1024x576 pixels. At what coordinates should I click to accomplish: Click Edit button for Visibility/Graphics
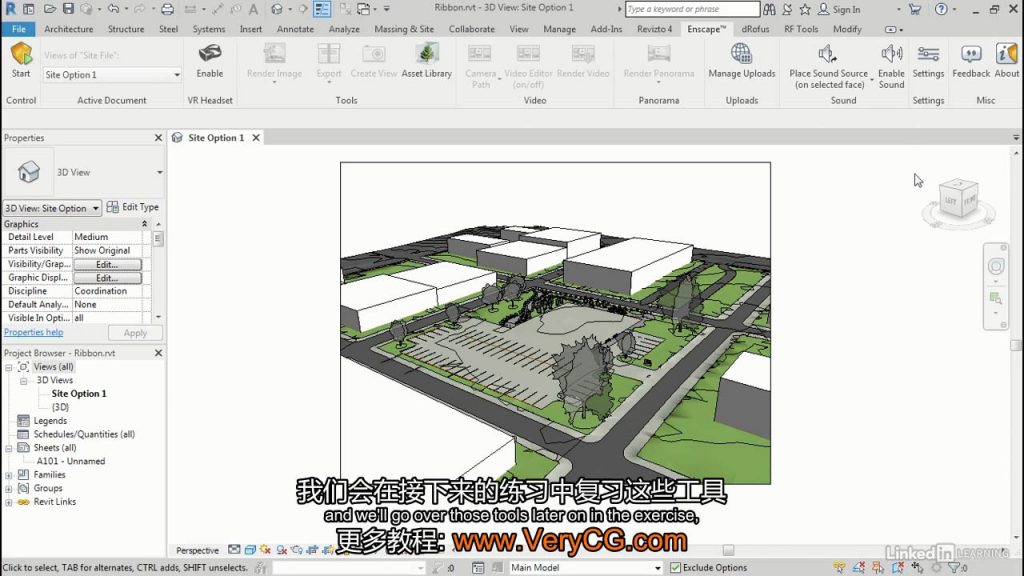point(107,264)
